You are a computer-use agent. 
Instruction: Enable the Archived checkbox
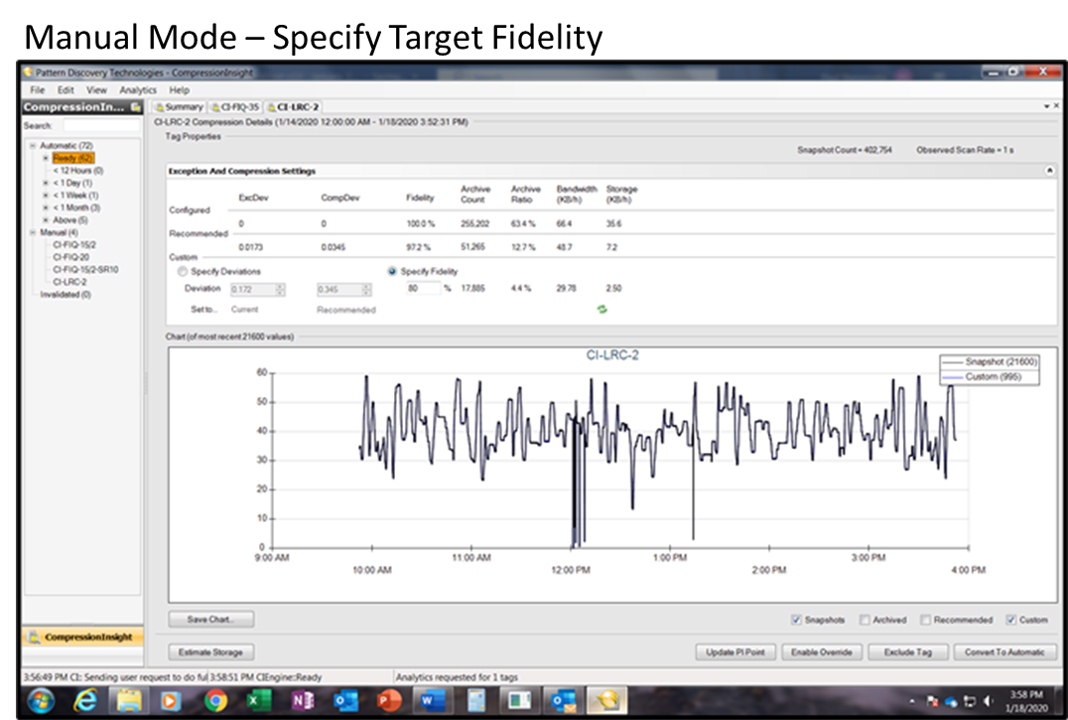(x=864, y=619)
